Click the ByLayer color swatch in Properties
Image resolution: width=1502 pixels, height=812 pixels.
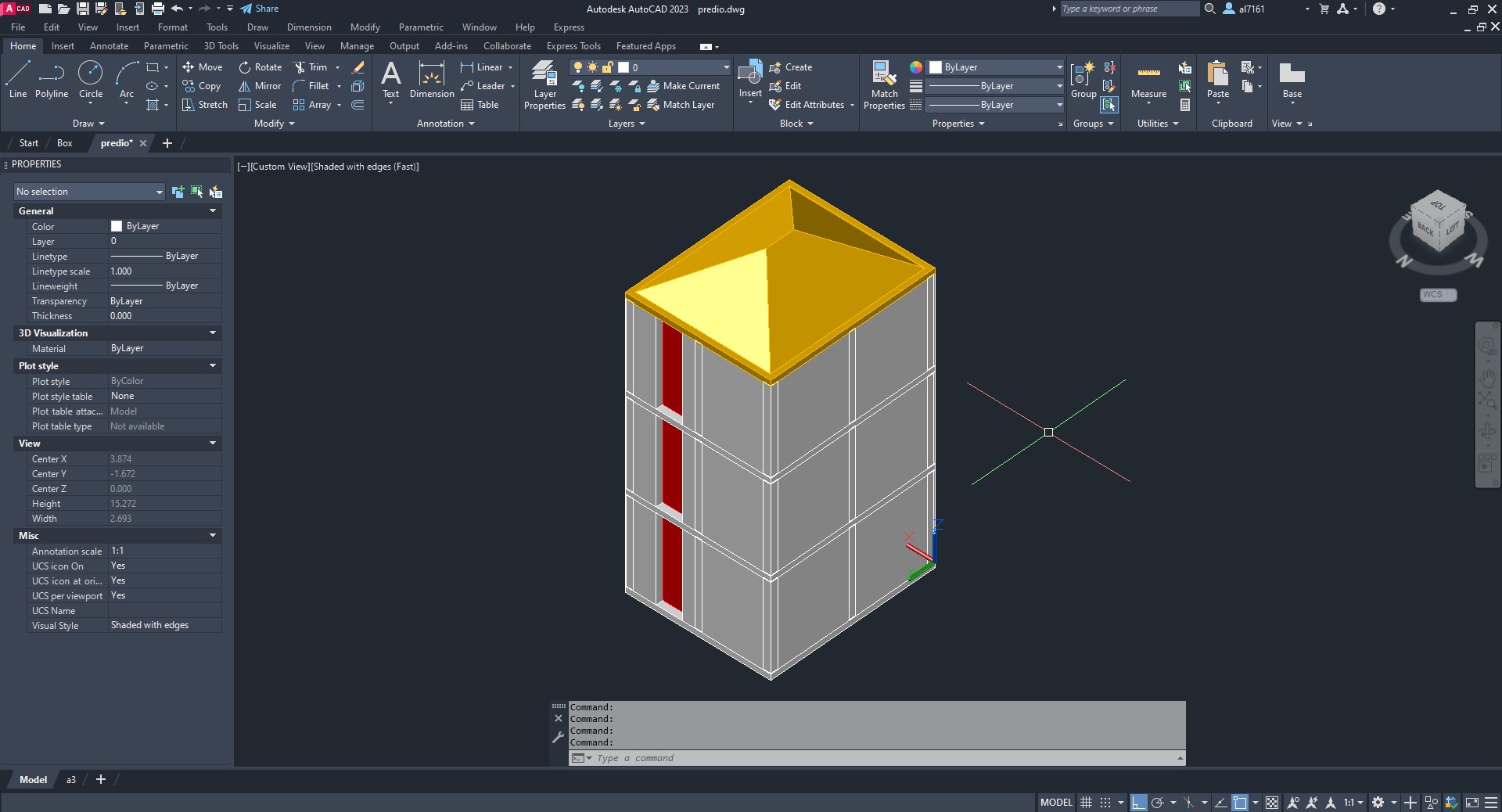(x=117, y=226)
